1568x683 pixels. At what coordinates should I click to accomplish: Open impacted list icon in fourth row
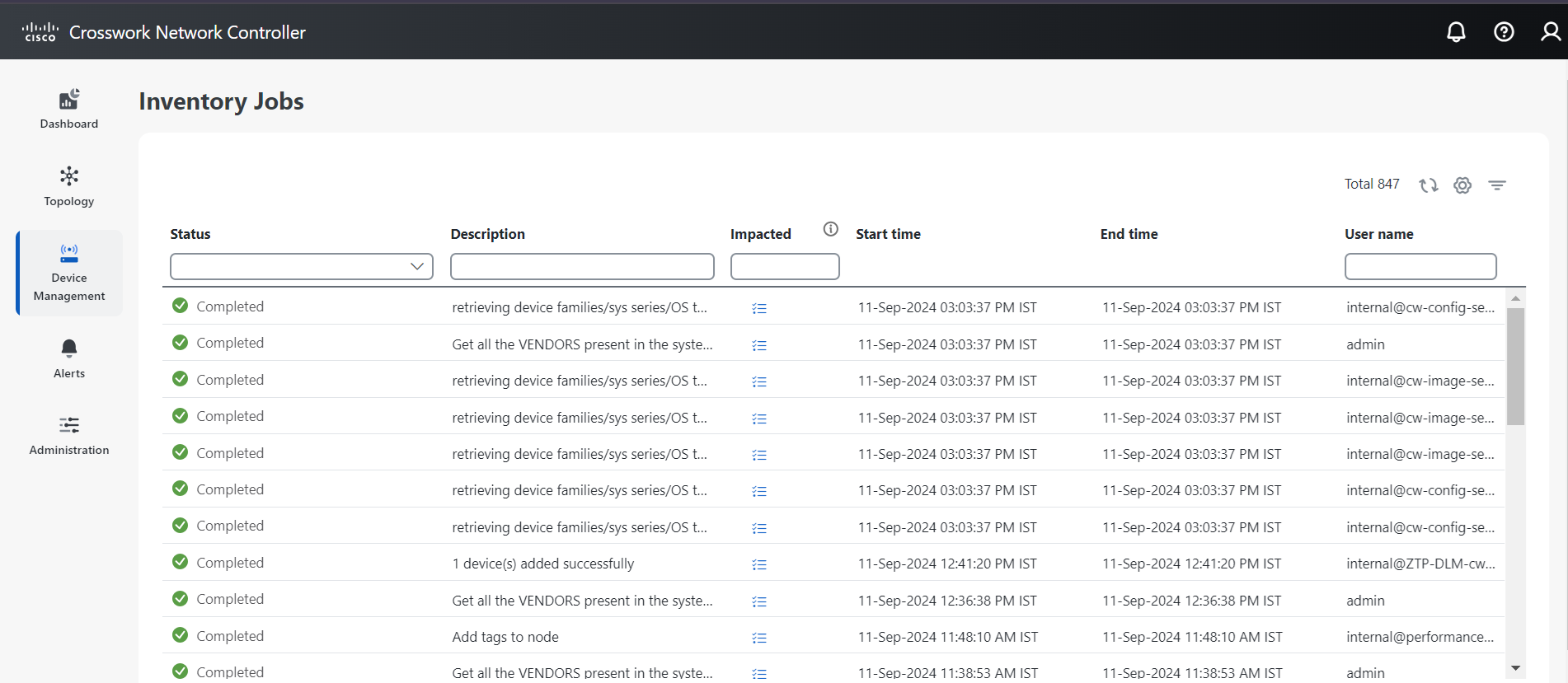(759, 419)
